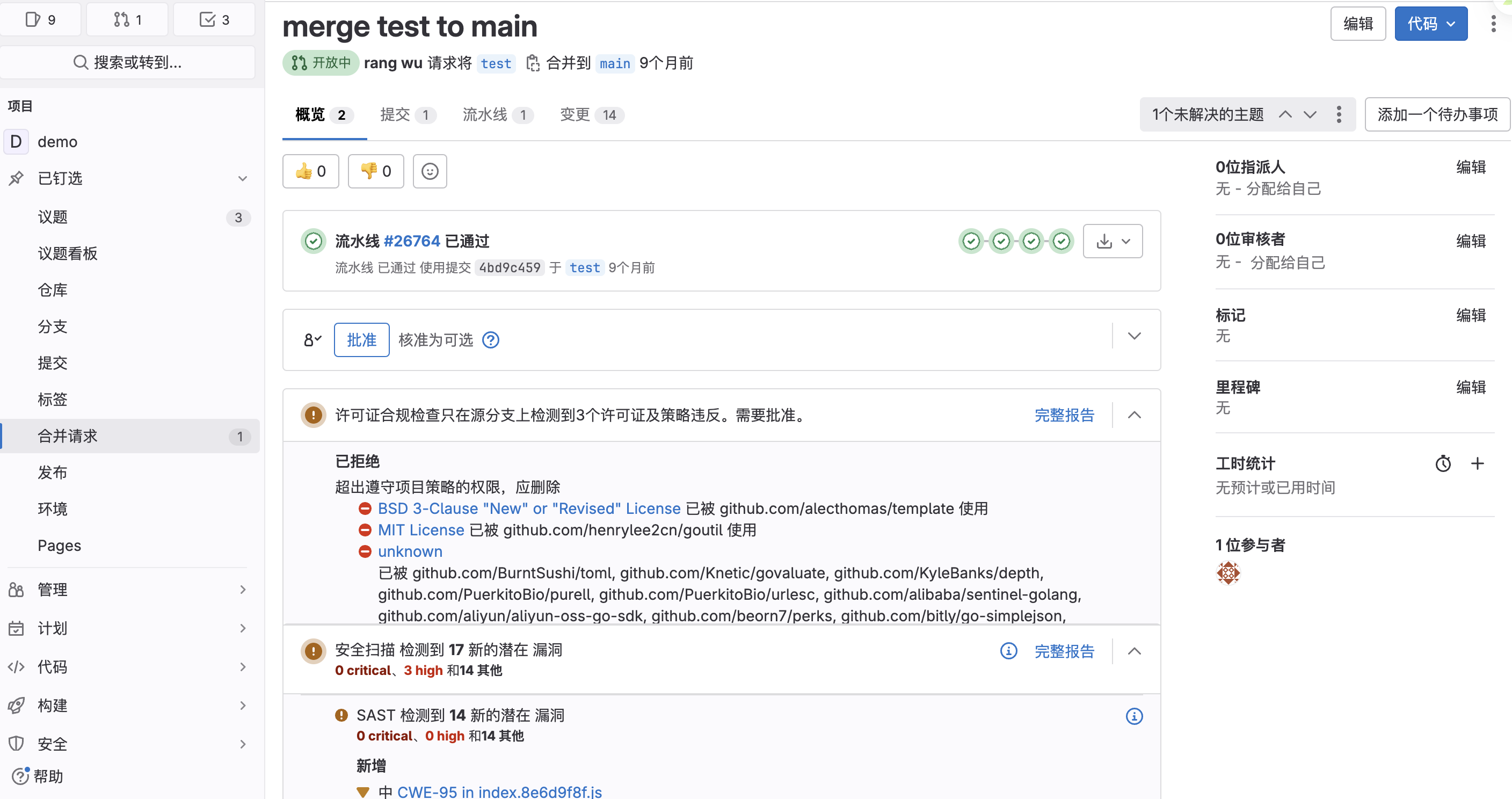Expand the approval options chevron beside 批准

click(1133, 336)
